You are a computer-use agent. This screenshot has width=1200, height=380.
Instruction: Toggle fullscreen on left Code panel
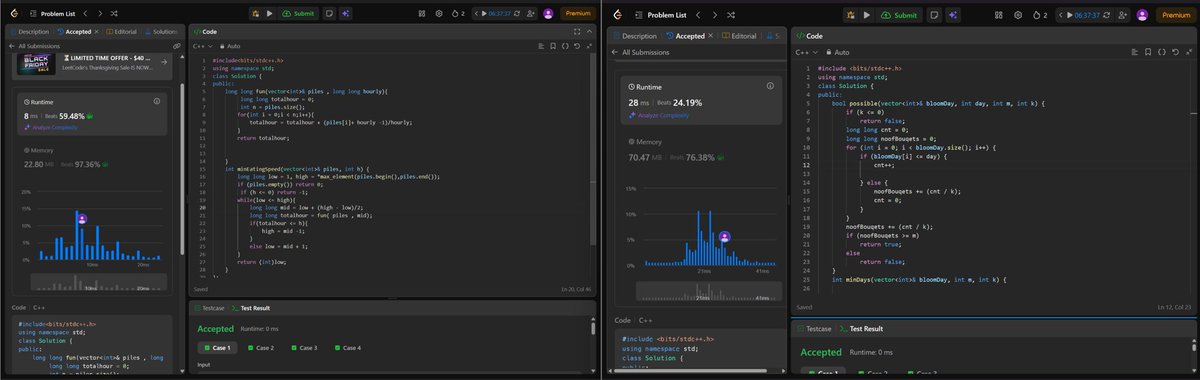(x=577, y=31)
